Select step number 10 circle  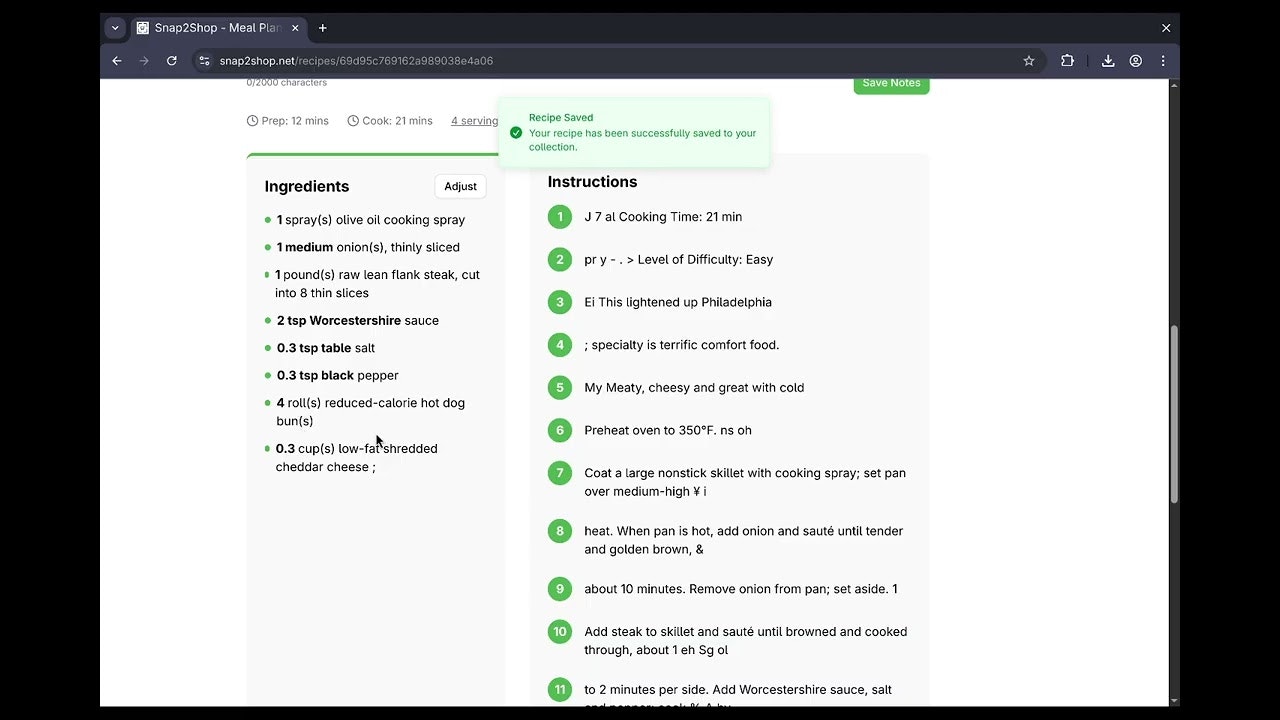pos(560,632)
